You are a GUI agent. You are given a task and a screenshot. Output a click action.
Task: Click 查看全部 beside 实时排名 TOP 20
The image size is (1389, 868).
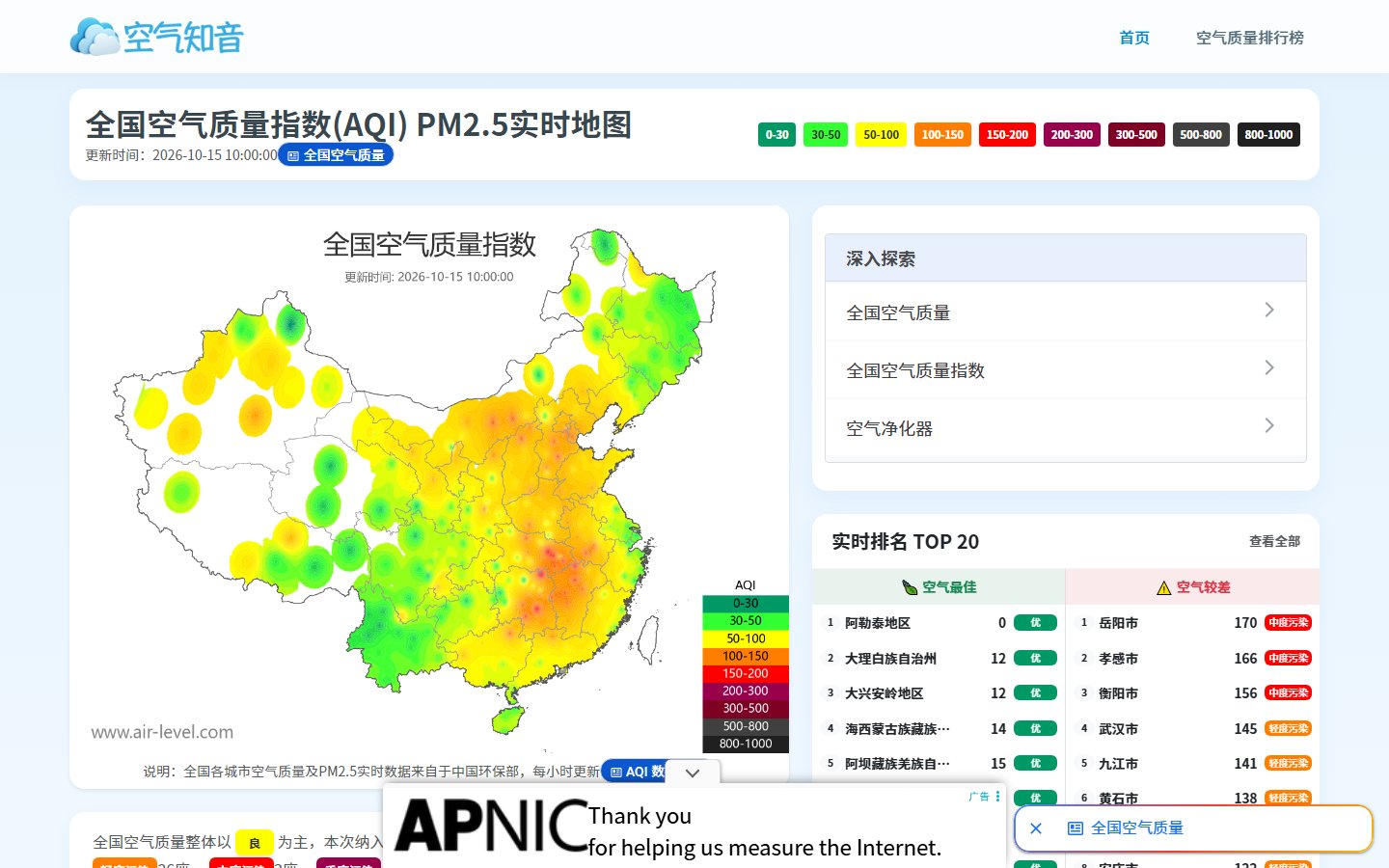click(x=1274, y=542)
